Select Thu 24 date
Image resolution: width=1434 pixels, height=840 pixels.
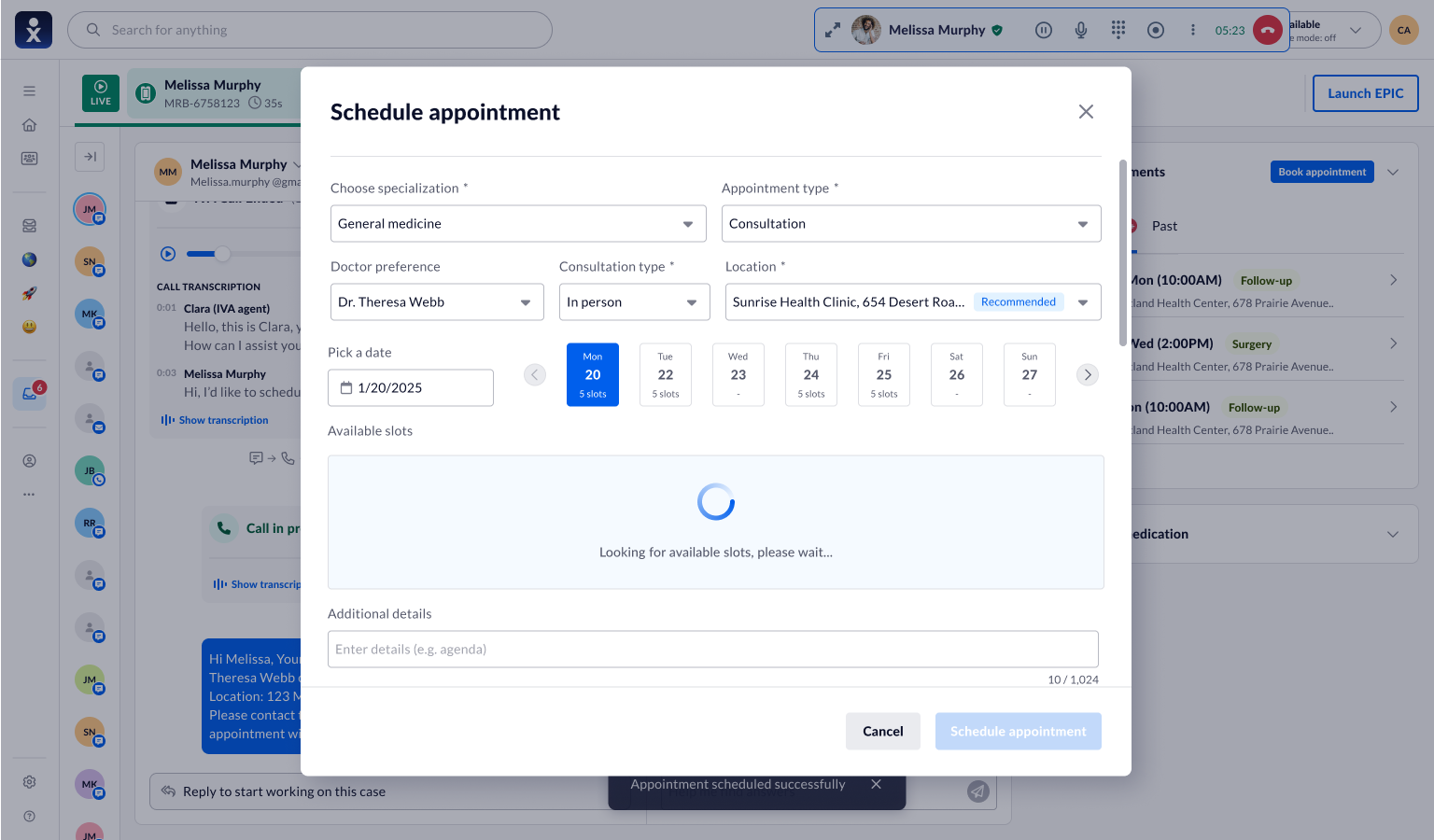tap(811, 375)
